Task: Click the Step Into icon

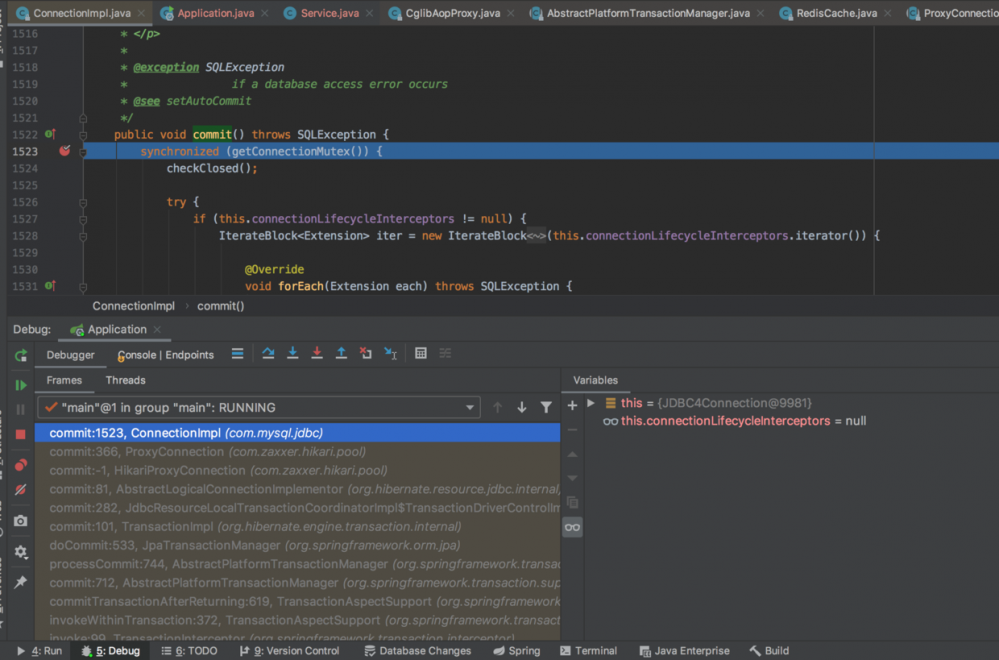Action: (293, 354)
